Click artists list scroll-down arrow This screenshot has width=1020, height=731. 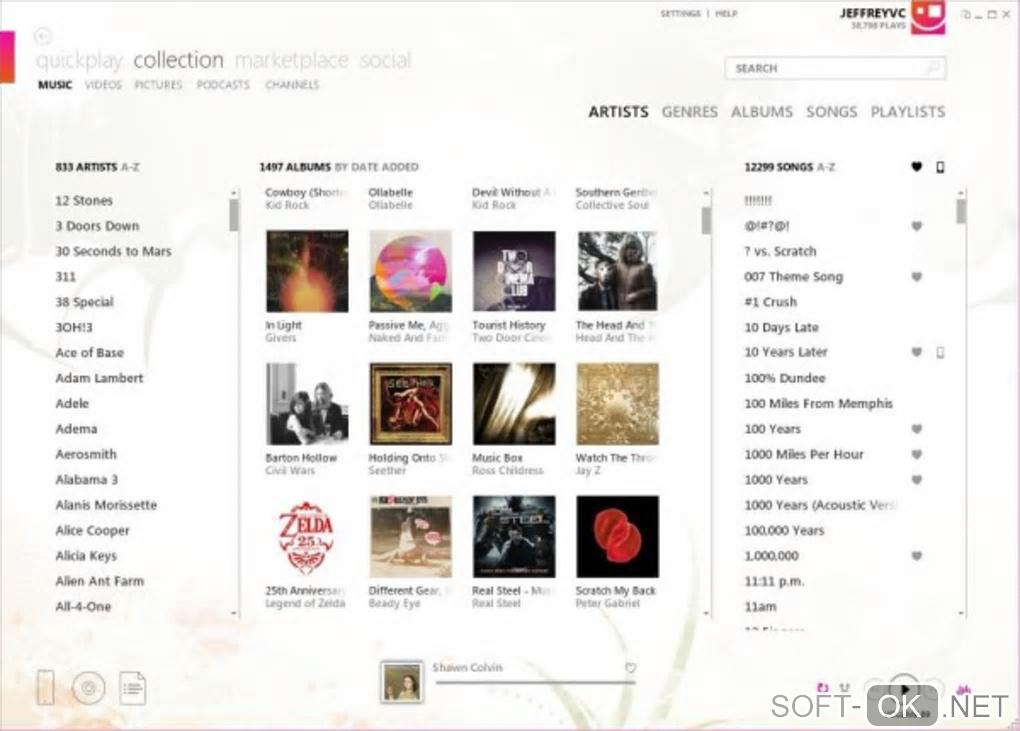[x=234, y=613]
